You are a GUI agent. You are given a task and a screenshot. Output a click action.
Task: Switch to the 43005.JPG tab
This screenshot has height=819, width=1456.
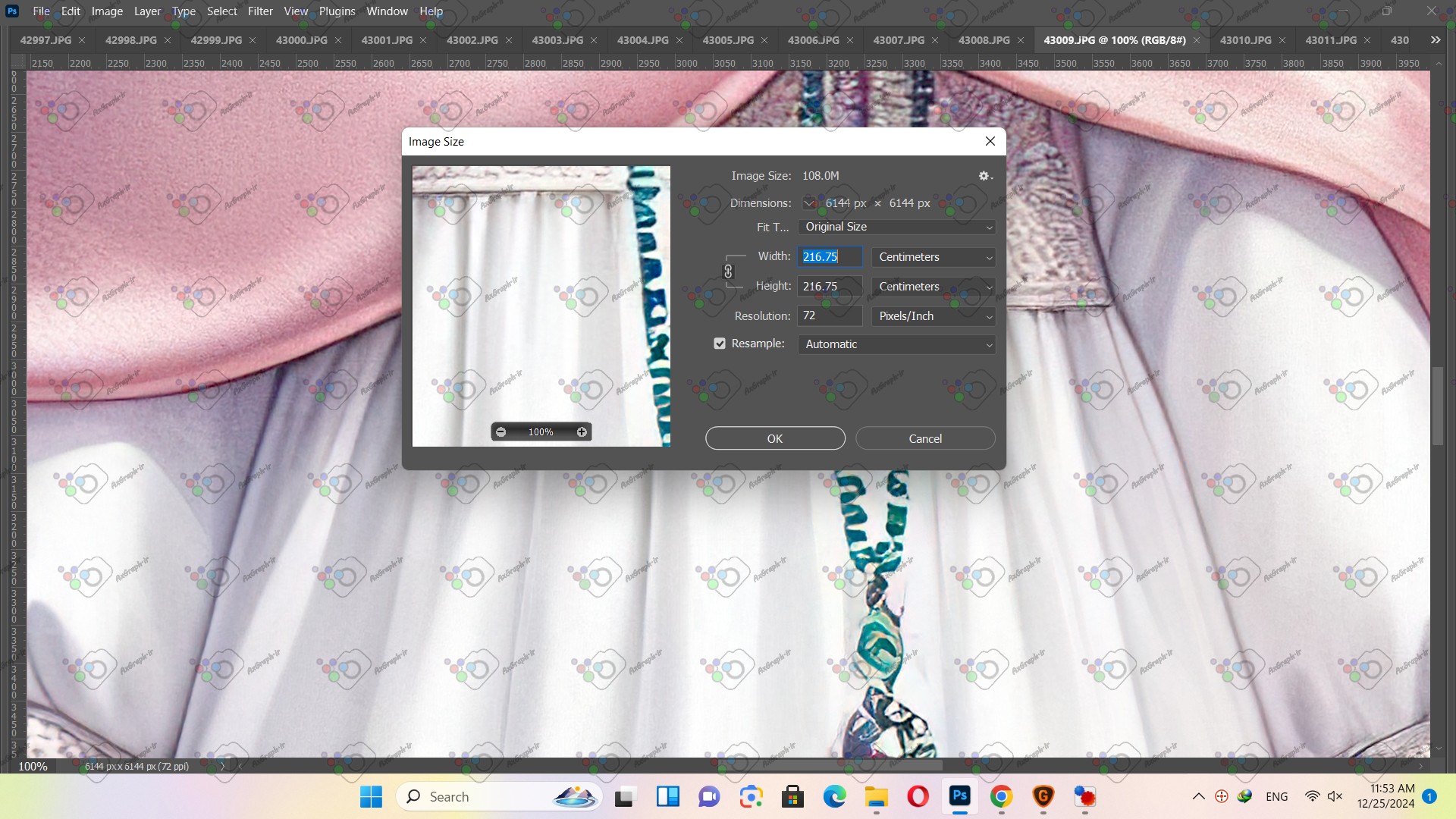(x=727, y=40)
